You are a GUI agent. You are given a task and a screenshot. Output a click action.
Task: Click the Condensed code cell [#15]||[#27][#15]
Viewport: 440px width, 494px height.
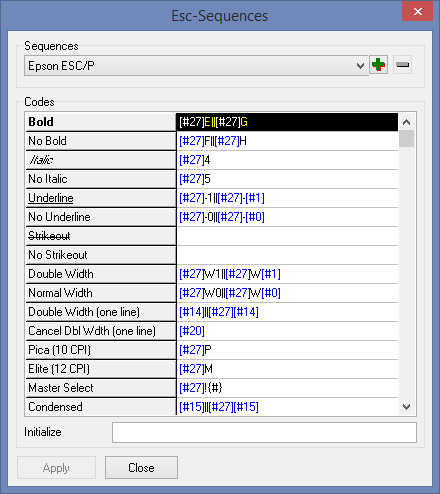point(287,407)
